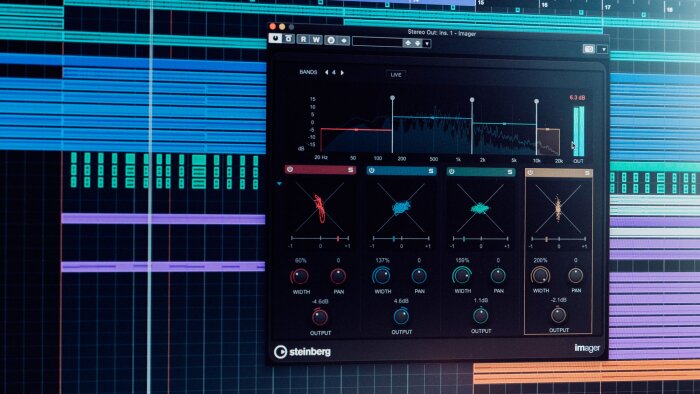Click the A/B comparison switch icon
The height and width of the screenshot is (394, 700).
tap(331, 40)
